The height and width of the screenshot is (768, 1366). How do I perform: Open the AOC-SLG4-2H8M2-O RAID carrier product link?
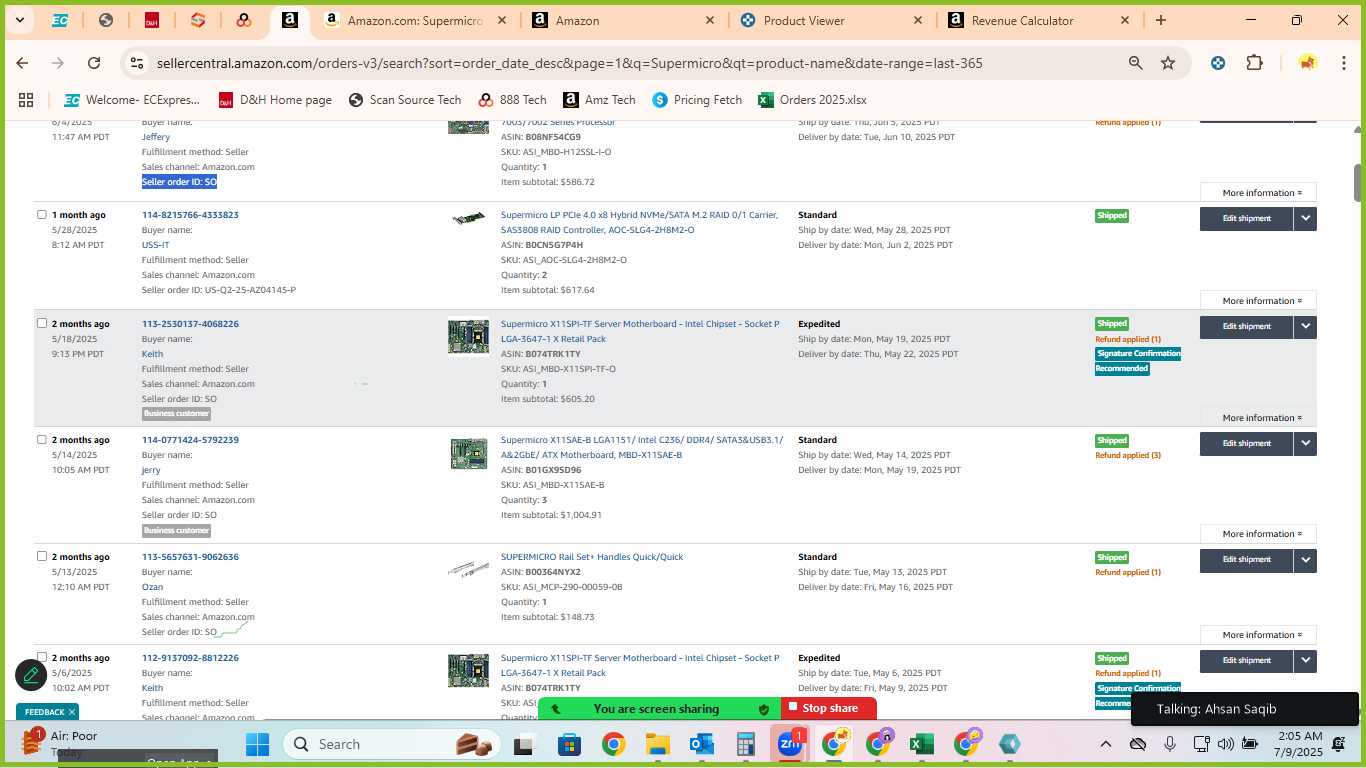tap(639, 222)
